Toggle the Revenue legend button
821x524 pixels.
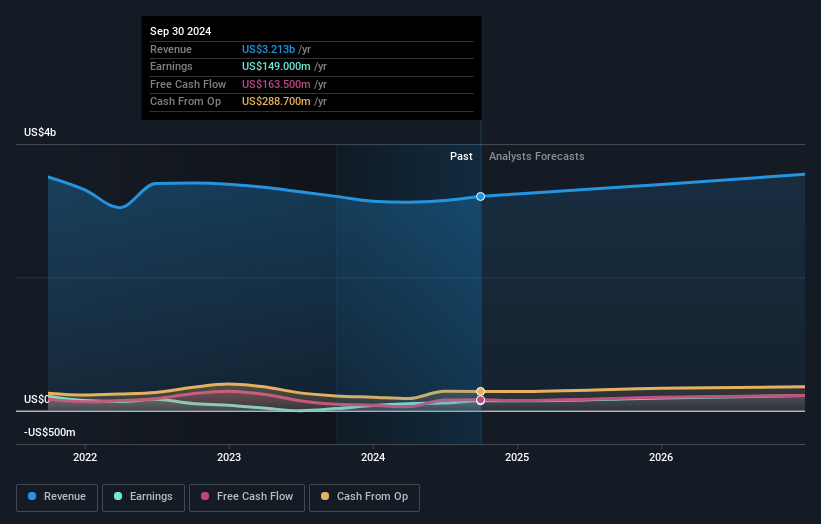tap(57, 497)
